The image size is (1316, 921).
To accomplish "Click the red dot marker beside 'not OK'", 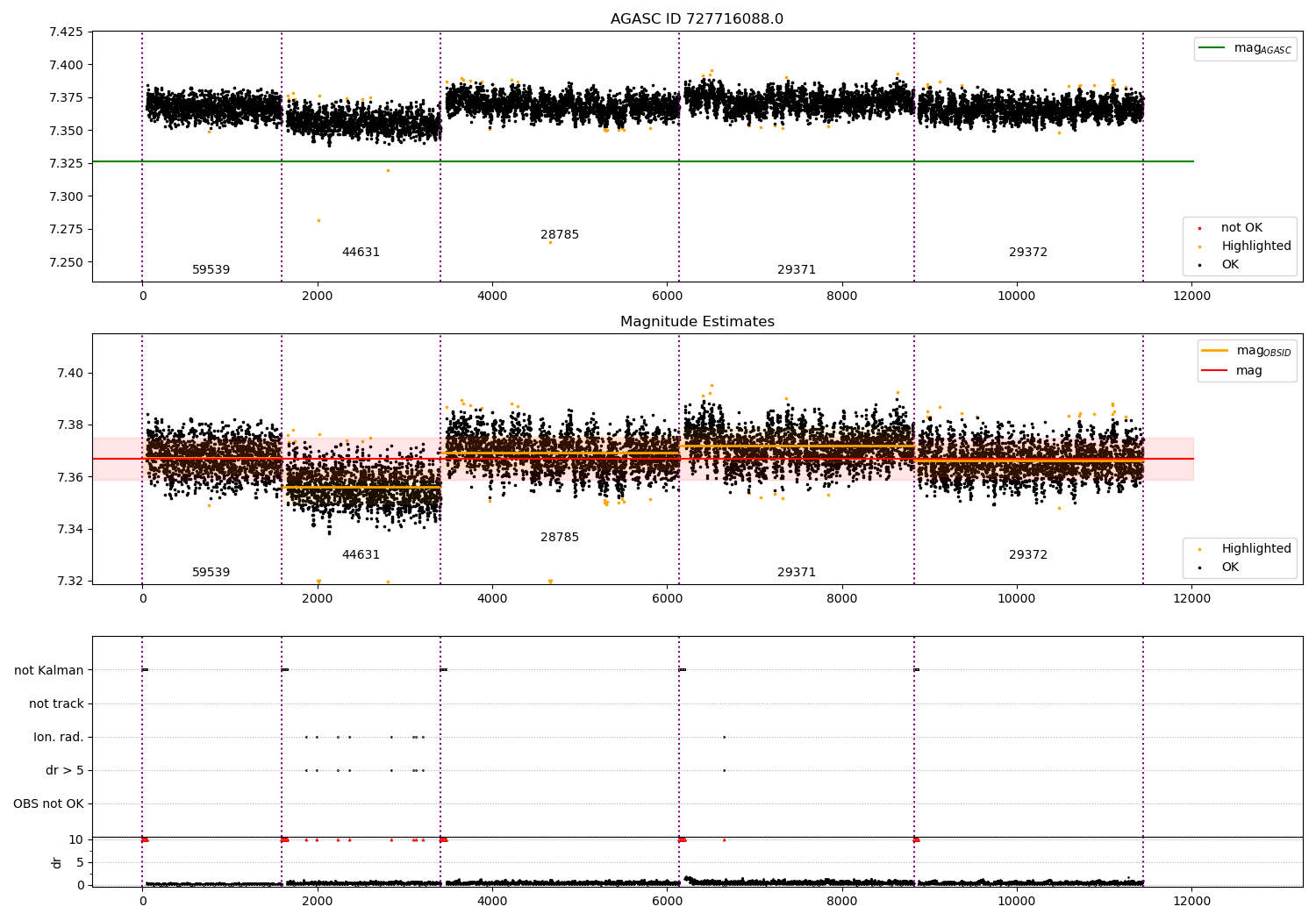I will (x=1199, y=228).
